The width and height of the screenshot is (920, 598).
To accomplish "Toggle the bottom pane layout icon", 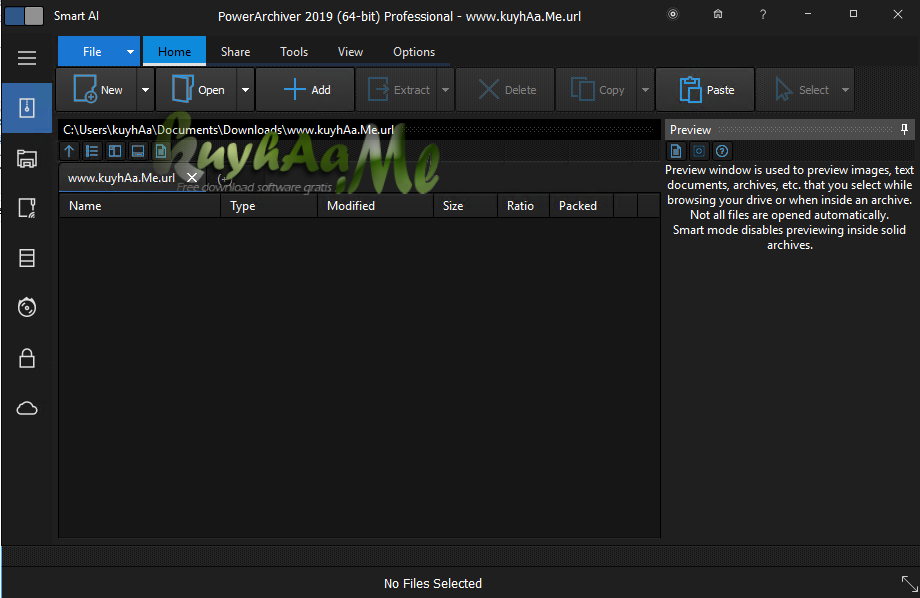I will click(138, 151).
